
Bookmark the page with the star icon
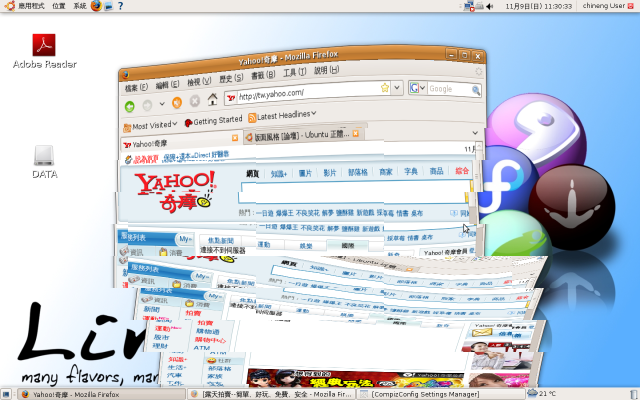(x=384, y=88)
